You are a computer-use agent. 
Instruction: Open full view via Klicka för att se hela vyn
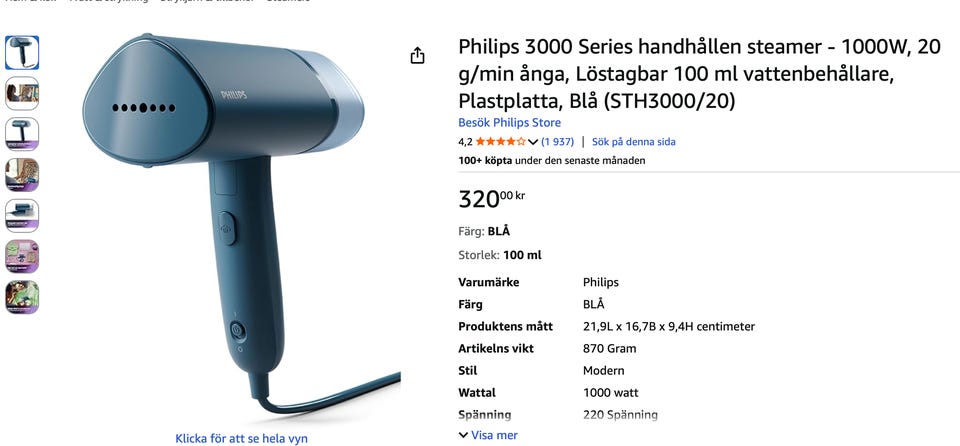(241, 439)
